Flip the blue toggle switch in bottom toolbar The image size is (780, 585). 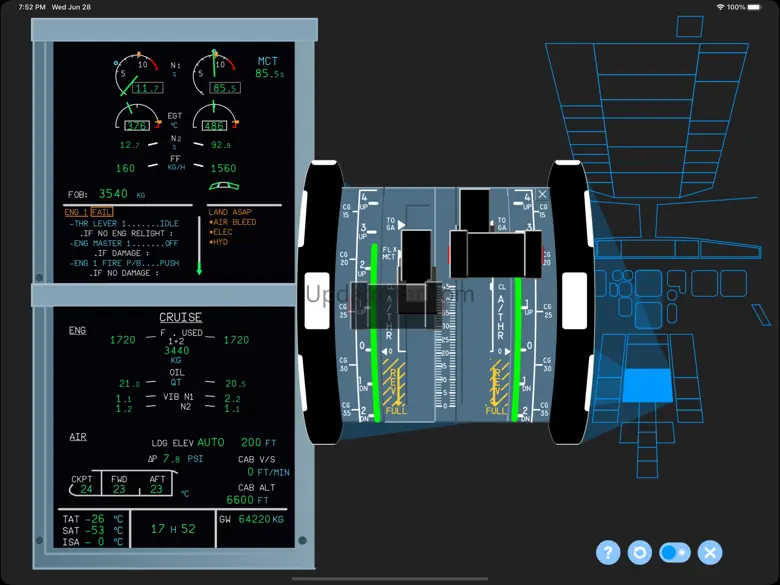coord(675,552)
